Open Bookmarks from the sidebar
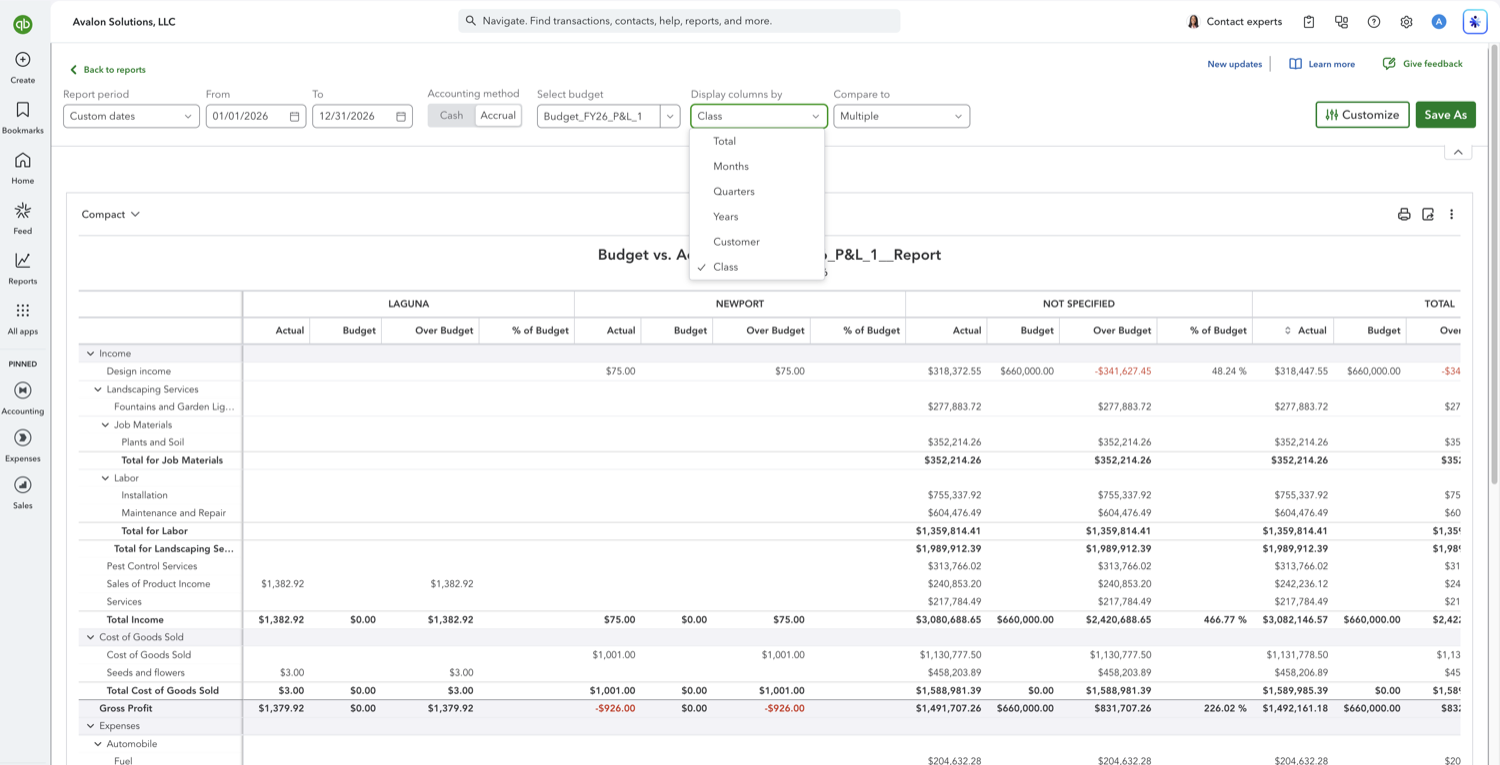 coord(22,117)
